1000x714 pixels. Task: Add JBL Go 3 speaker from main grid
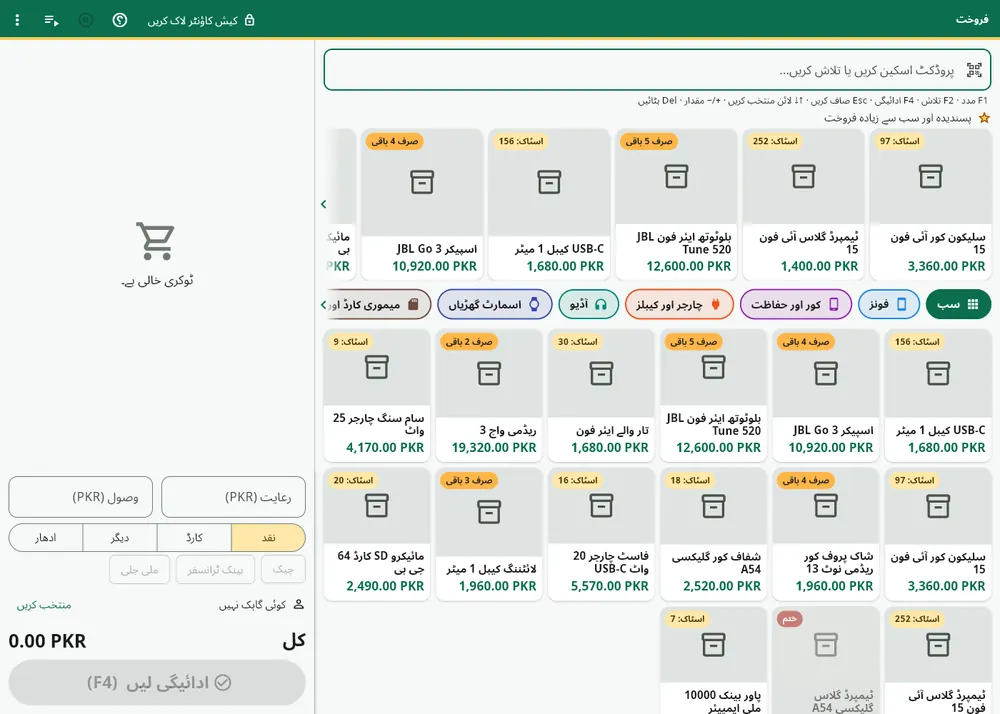pyautogui.click(x=826, y=395)
